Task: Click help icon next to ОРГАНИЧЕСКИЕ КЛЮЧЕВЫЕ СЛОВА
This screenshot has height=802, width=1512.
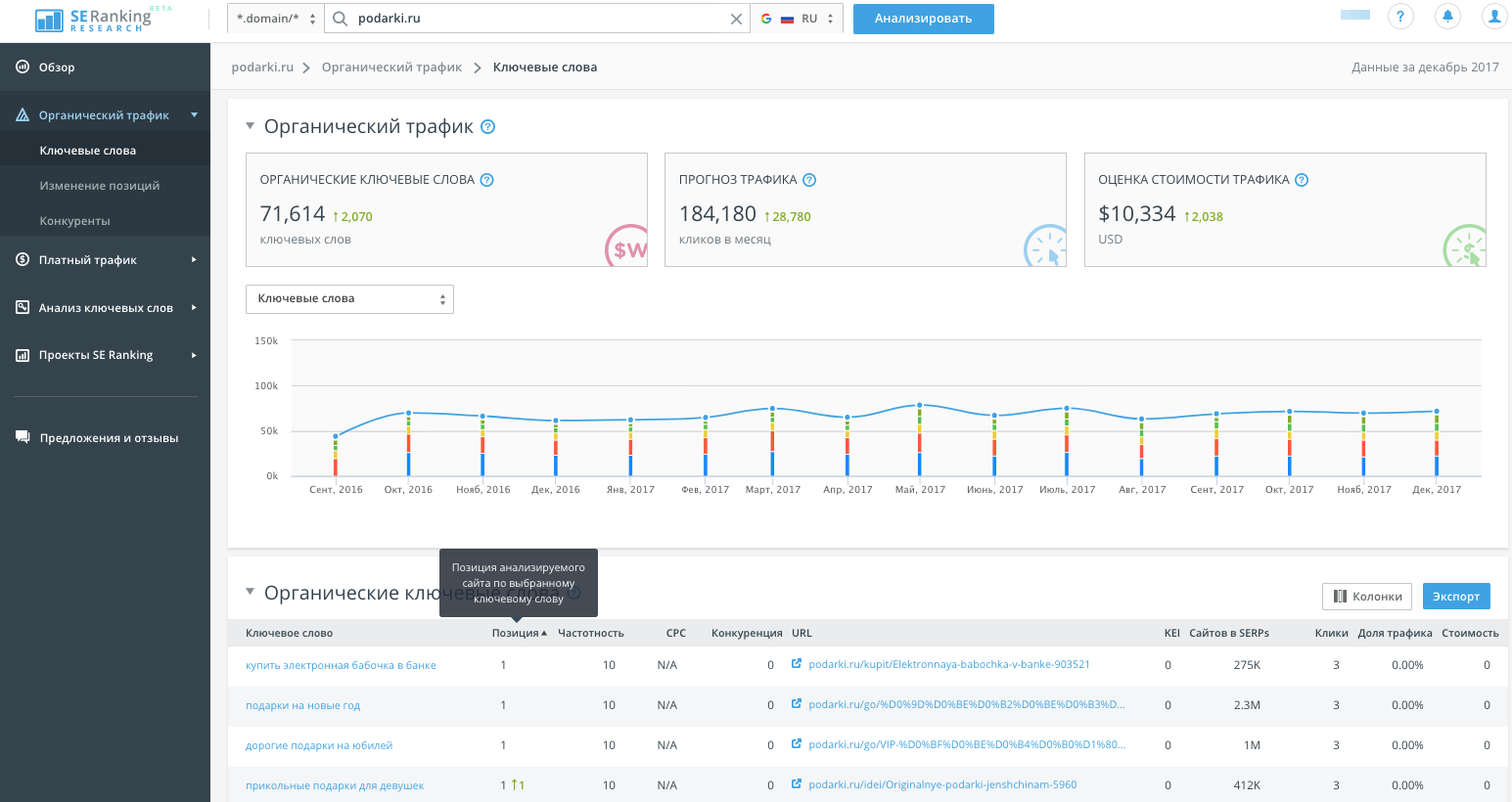Action: pyautogui.click(x=487, y=180)
